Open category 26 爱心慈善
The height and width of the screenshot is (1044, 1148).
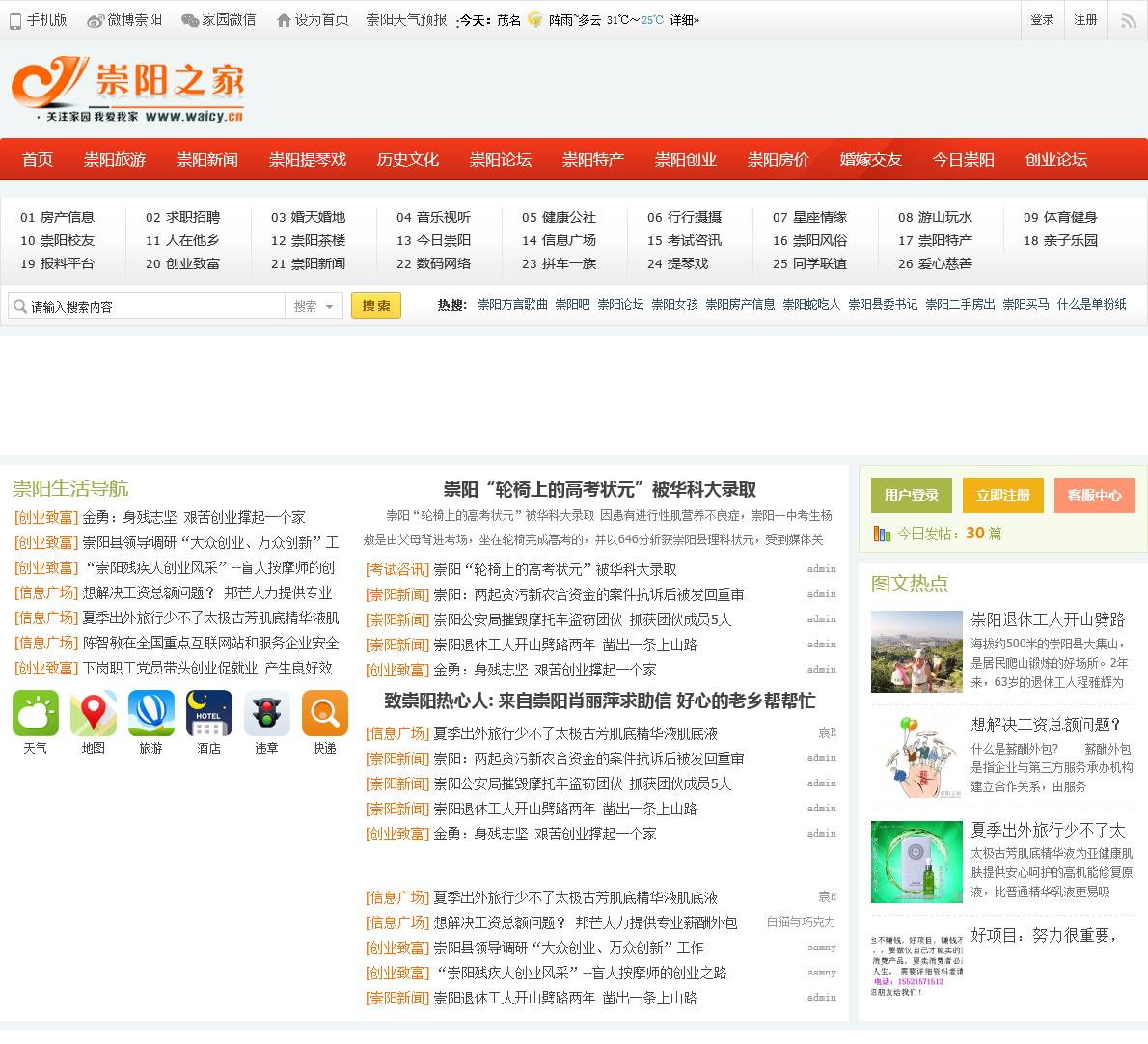pos(936,263)
